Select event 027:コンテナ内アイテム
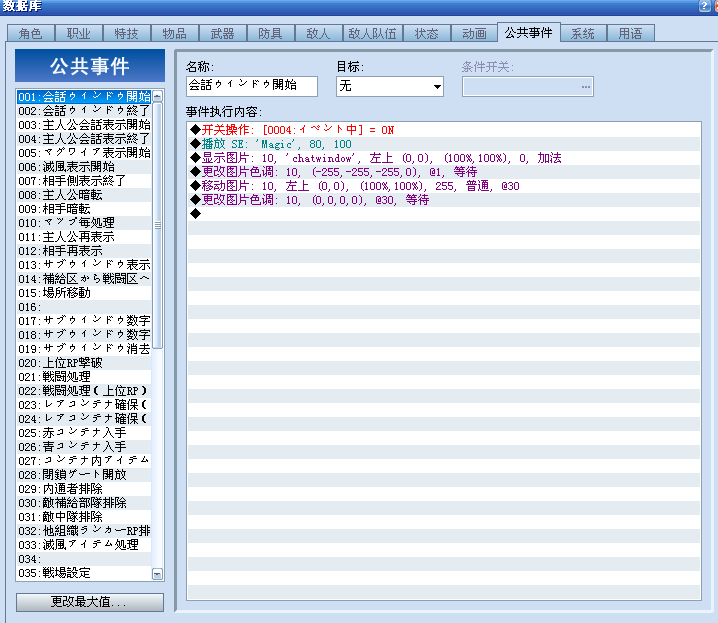 84,461
